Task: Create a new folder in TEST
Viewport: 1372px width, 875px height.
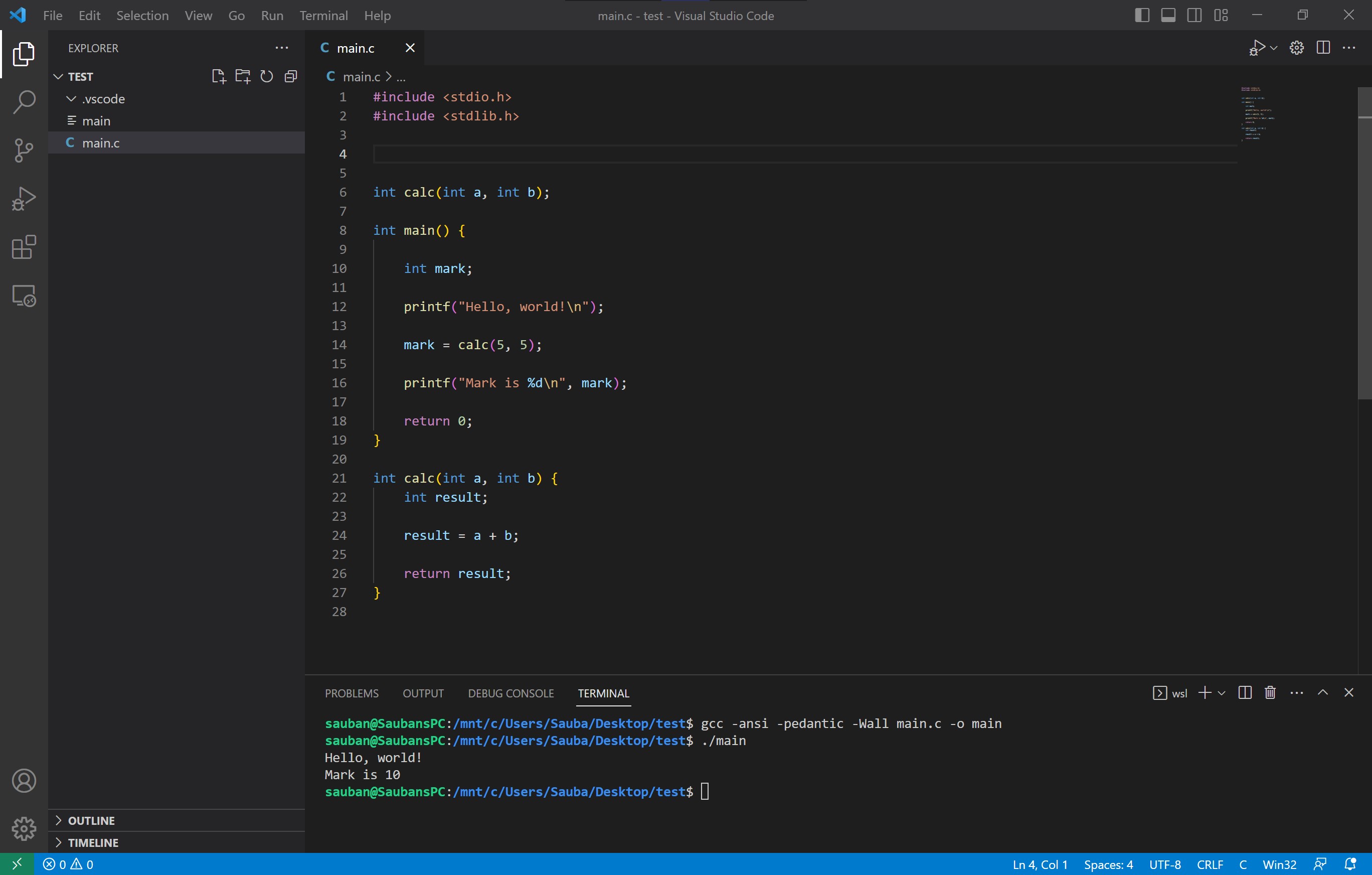Action: (243, 76)
